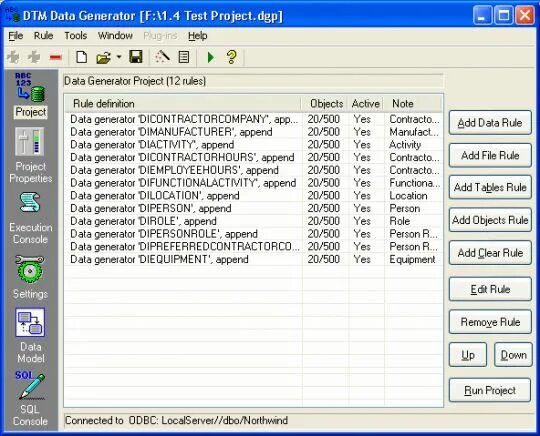Sort by the Rule definition column header
This screenshot has width=540, height=436.
click(183, 104)
